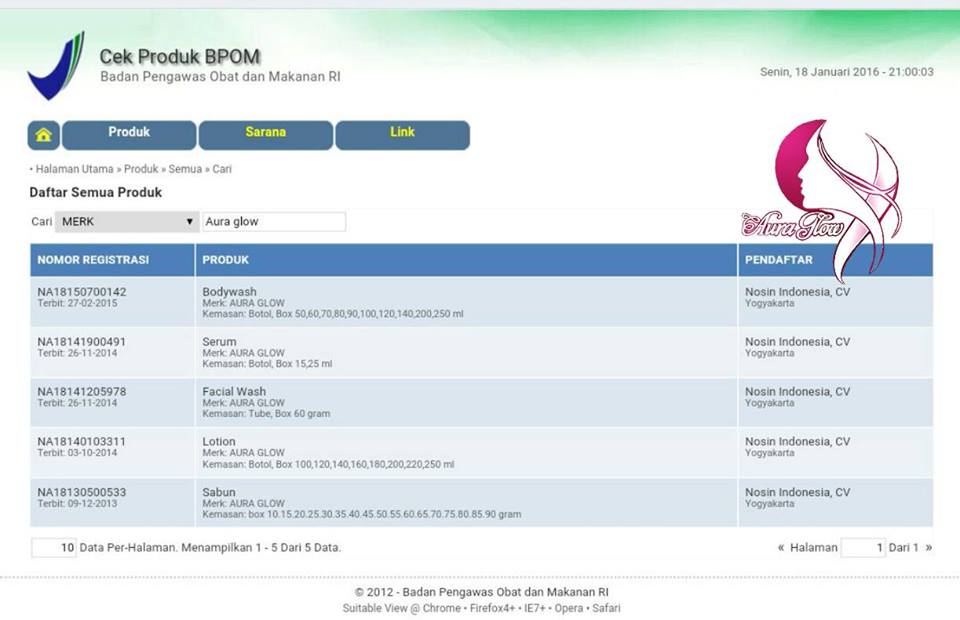Click Nosin Indonesia, CV in Sabun row
This screenshot has height=620, width=960.
797,493
